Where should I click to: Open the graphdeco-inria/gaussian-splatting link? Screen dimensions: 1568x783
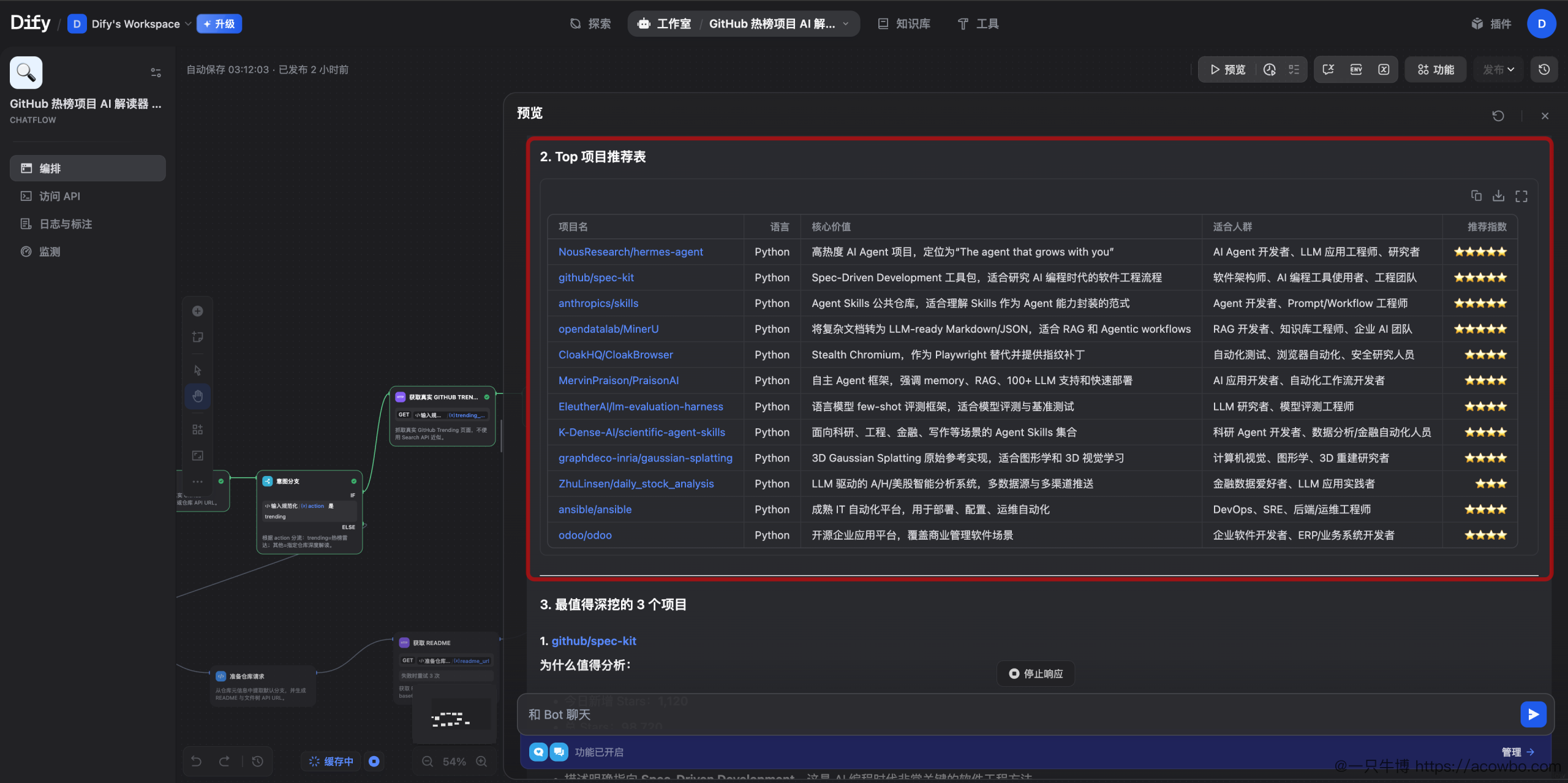point(645,458)
